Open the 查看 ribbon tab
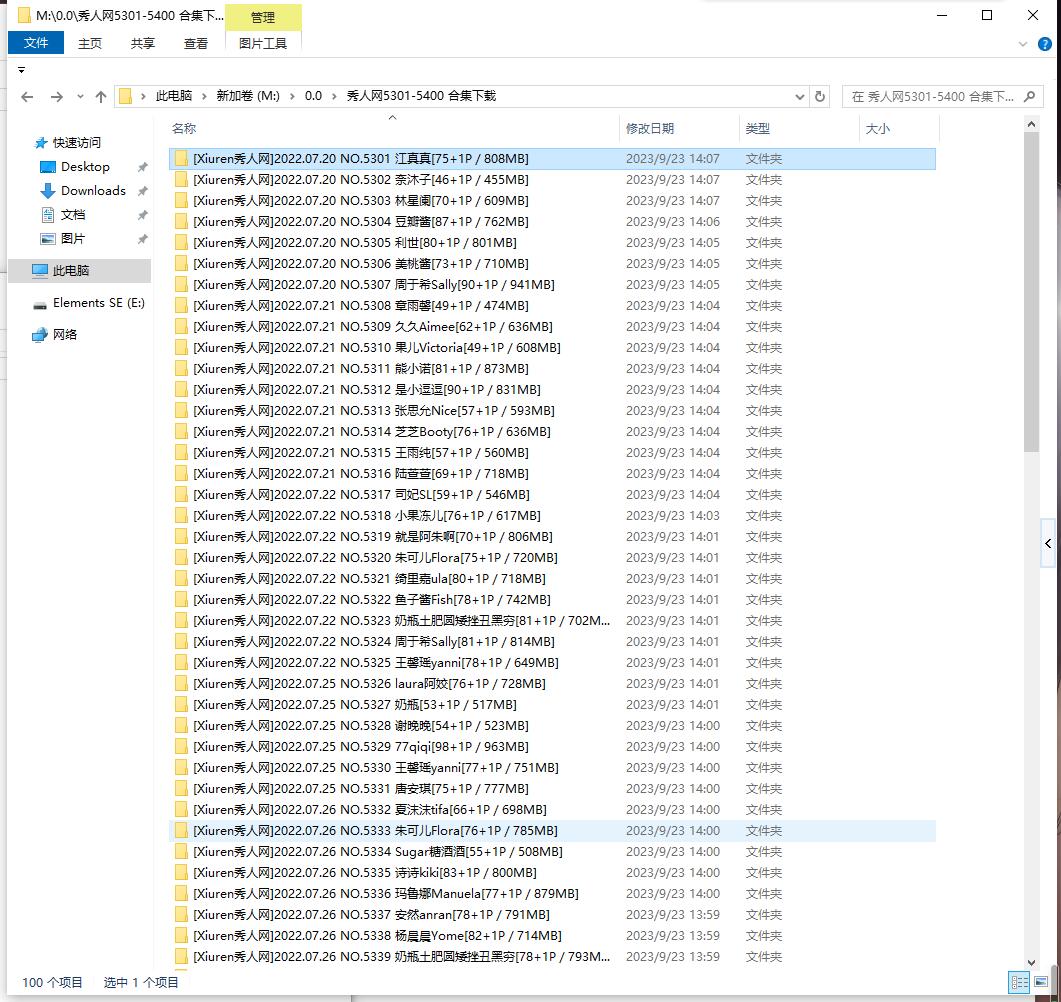 coord(196,43)
